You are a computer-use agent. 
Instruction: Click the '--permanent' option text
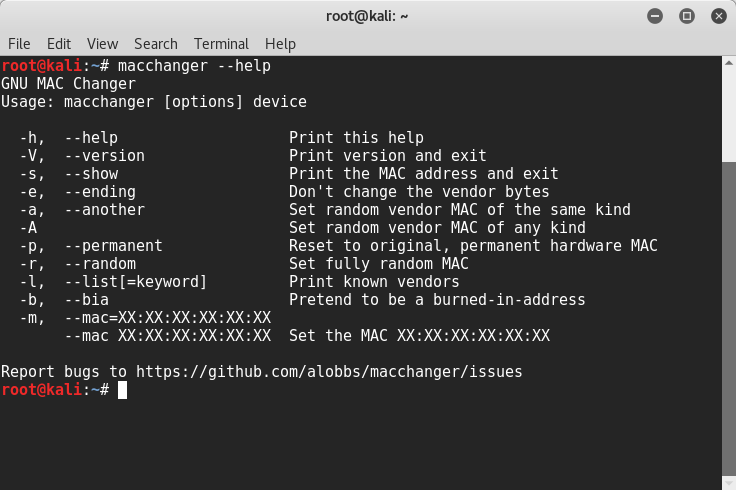(x=113, y=246)
